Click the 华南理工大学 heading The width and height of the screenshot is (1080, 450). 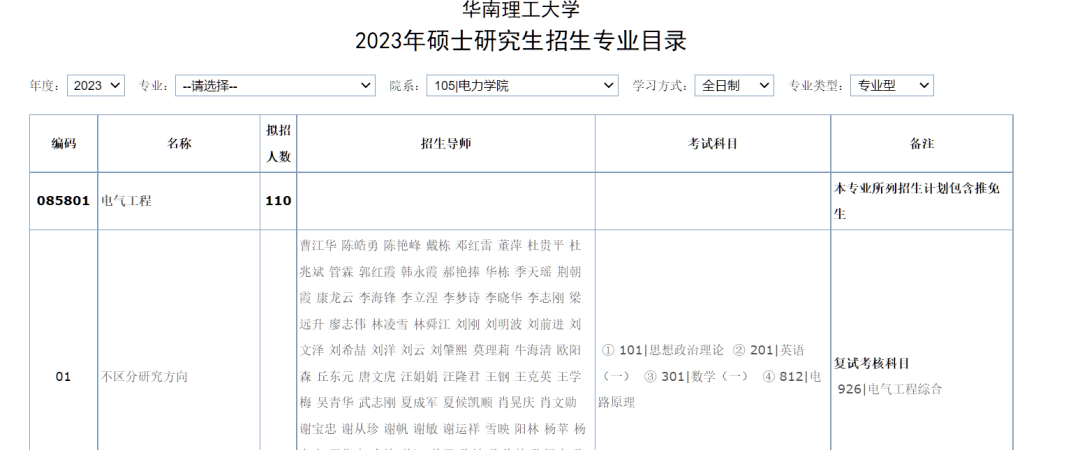tap(521, 9)
